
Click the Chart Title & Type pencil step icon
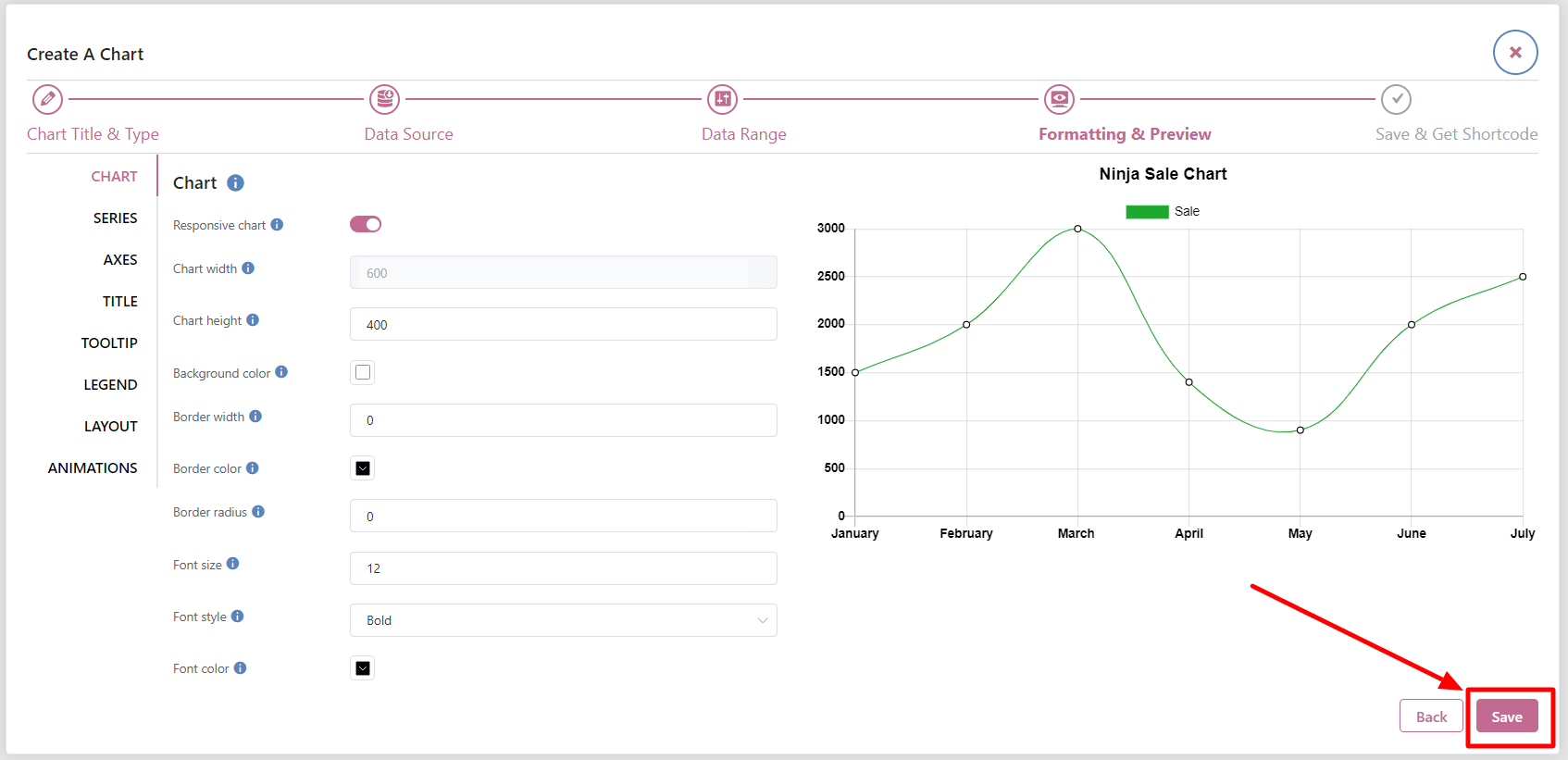pos(47,98)
